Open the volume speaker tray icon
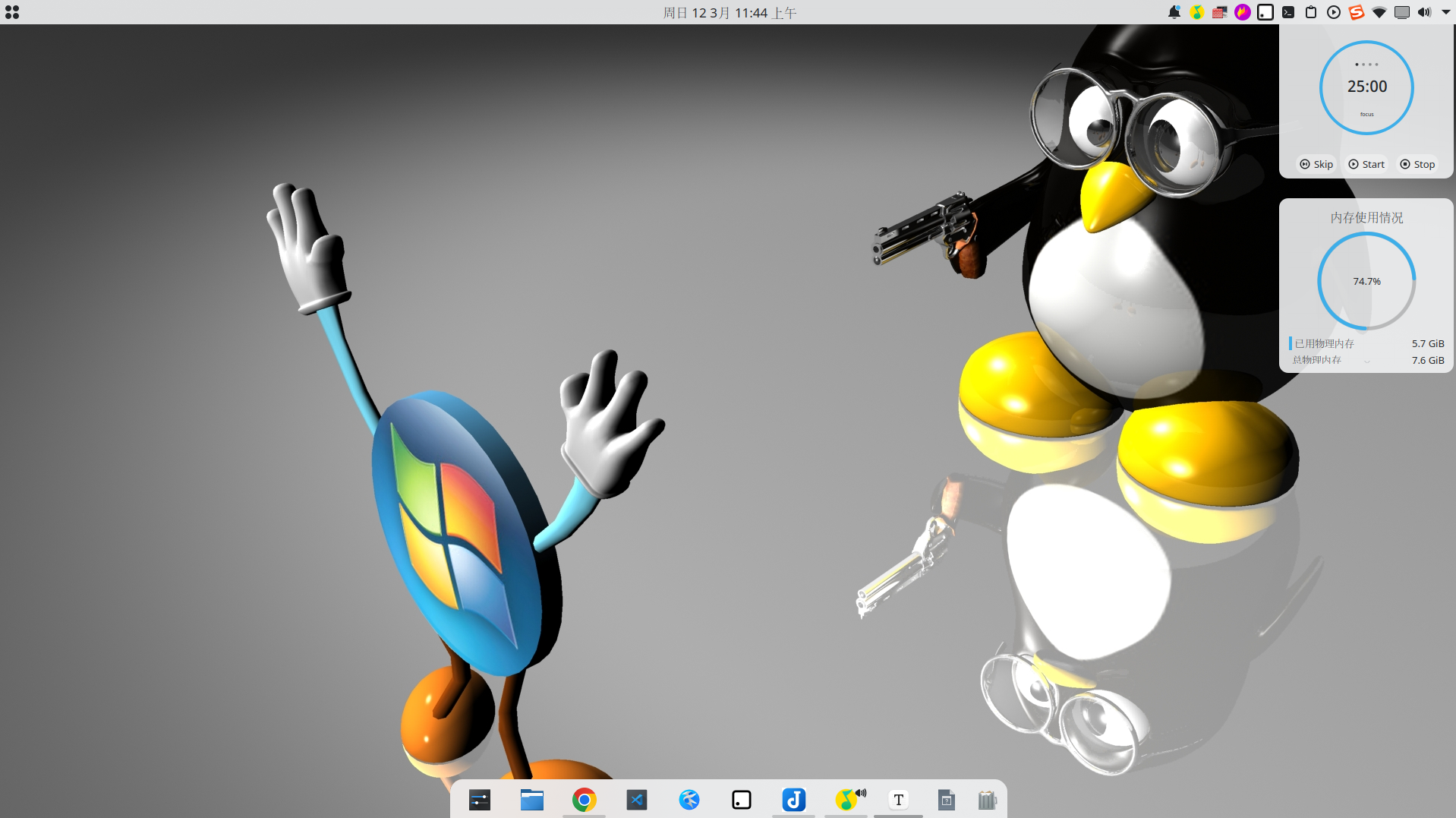The width and height of the screenshot is (1456, 818). click(x=1424, y=12)
